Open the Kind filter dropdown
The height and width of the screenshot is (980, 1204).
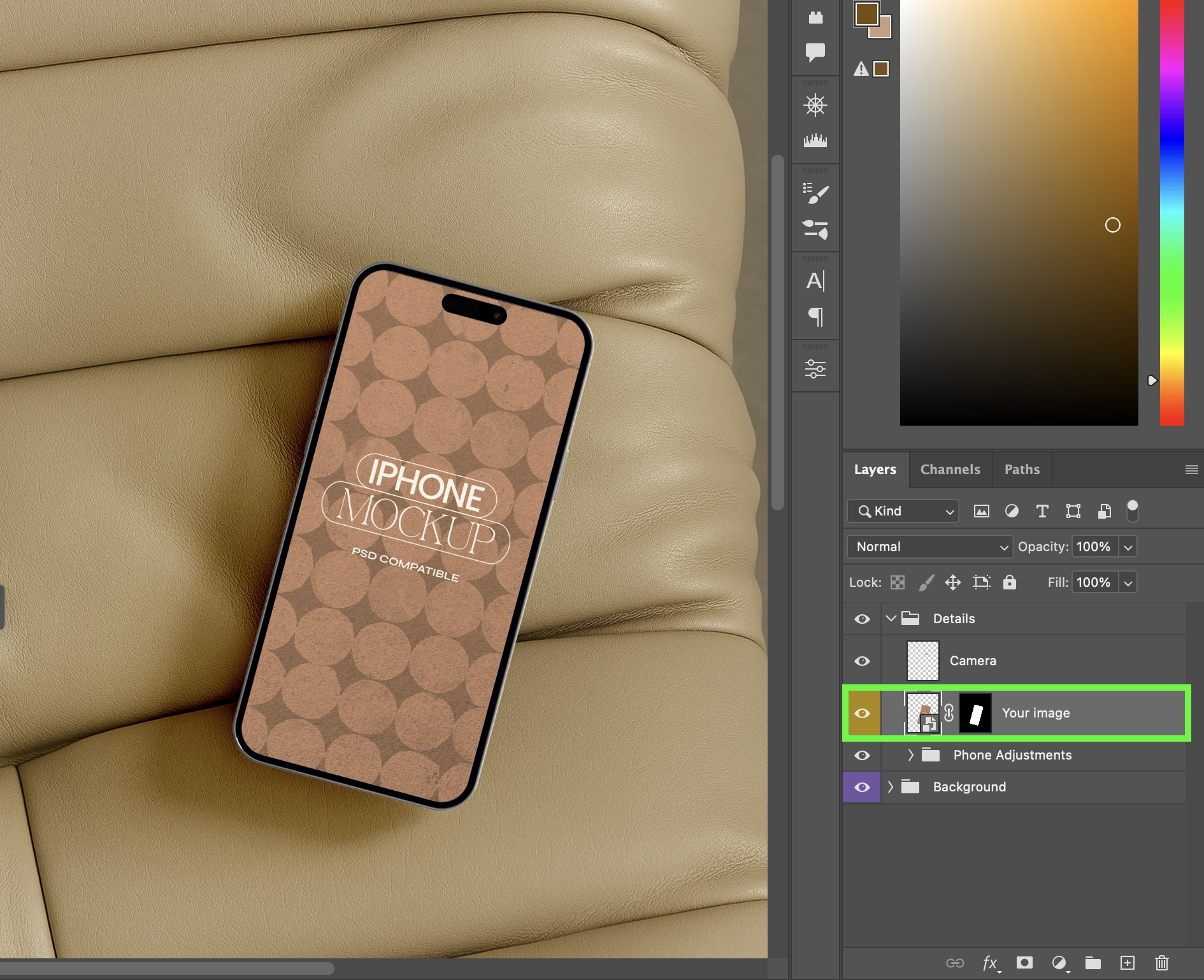(903, 511)
